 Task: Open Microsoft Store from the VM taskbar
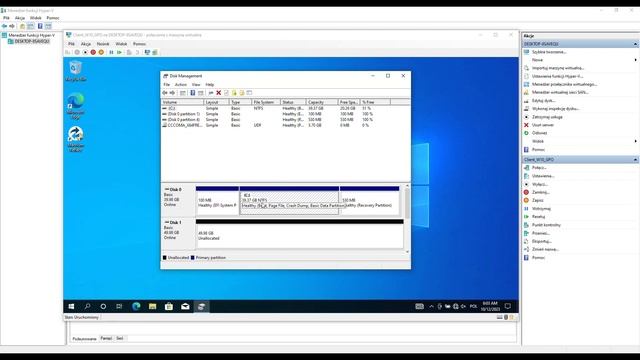click(x=169, y=306)
